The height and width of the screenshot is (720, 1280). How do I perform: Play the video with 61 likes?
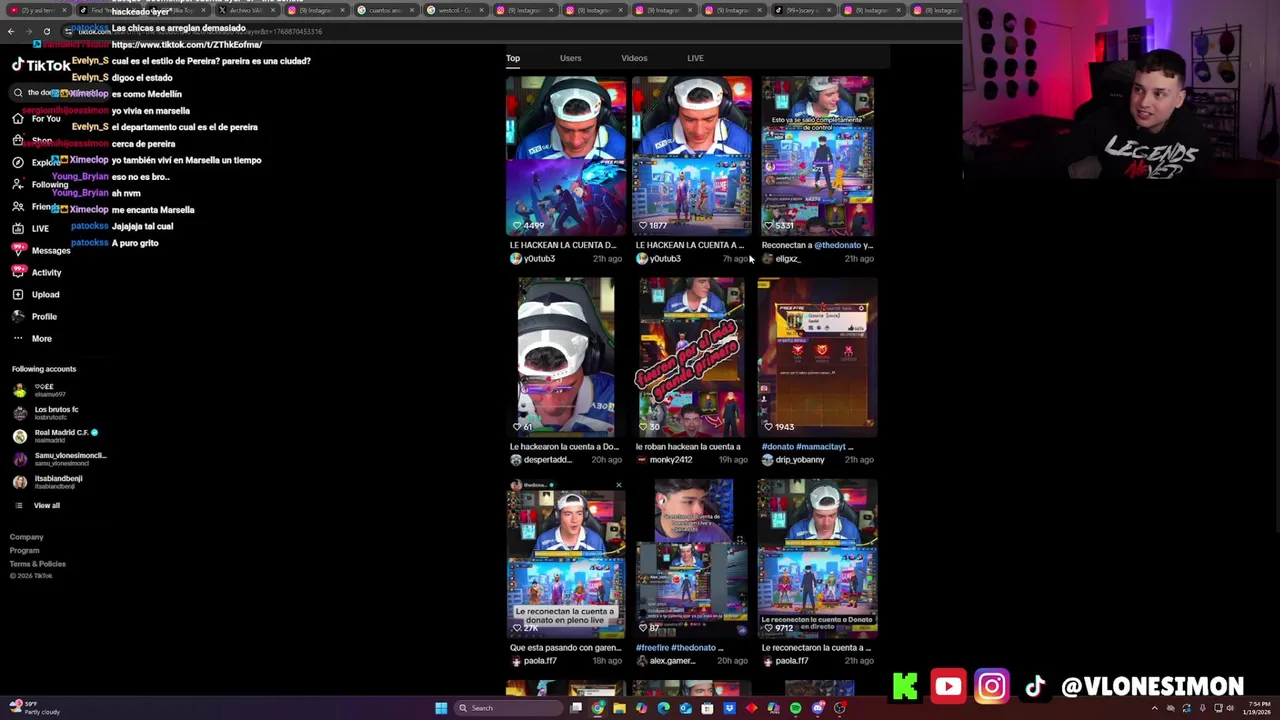pos(566,357)
